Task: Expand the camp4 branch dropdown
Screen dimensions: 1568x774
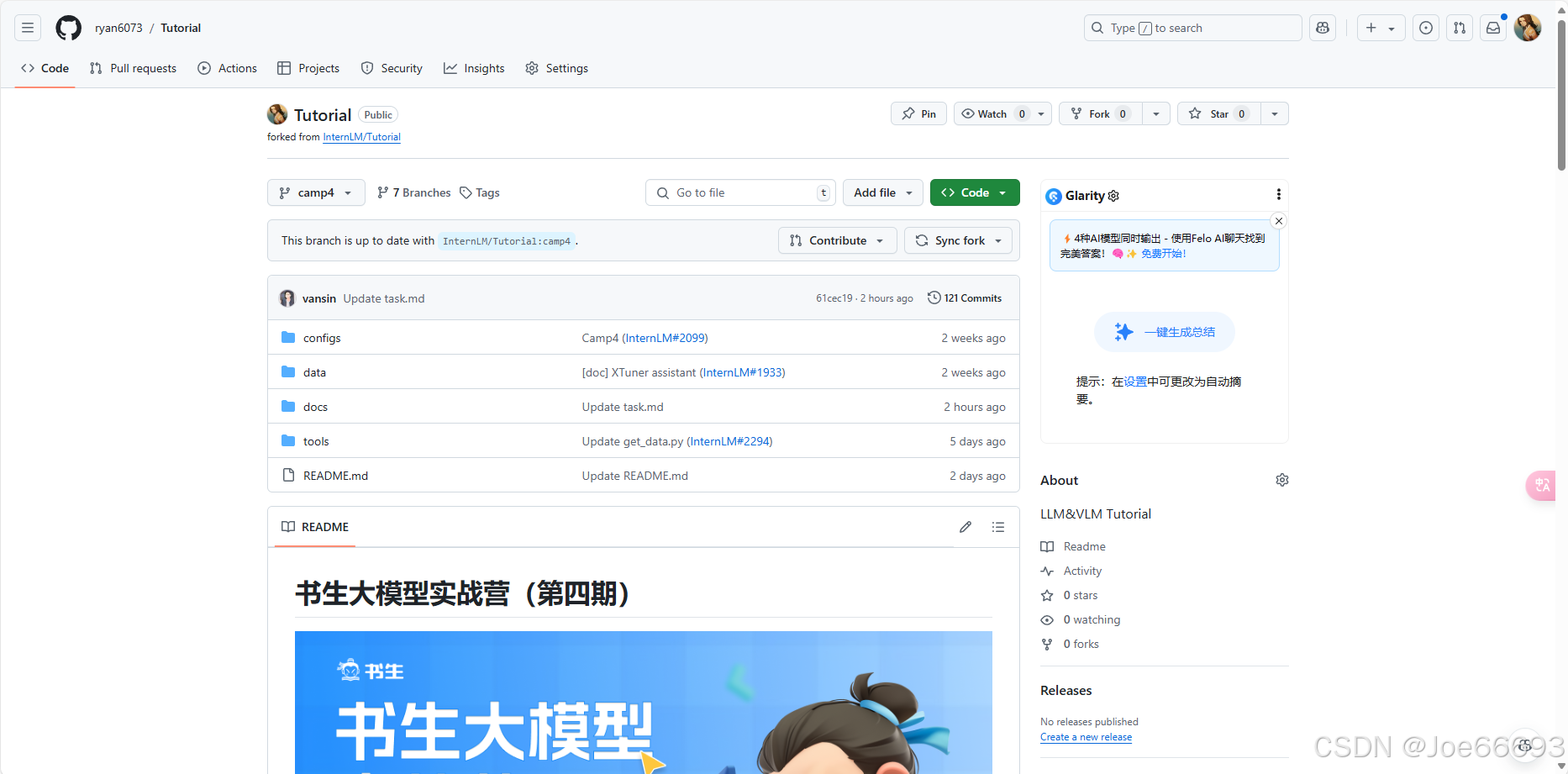Action: (316, 192)
